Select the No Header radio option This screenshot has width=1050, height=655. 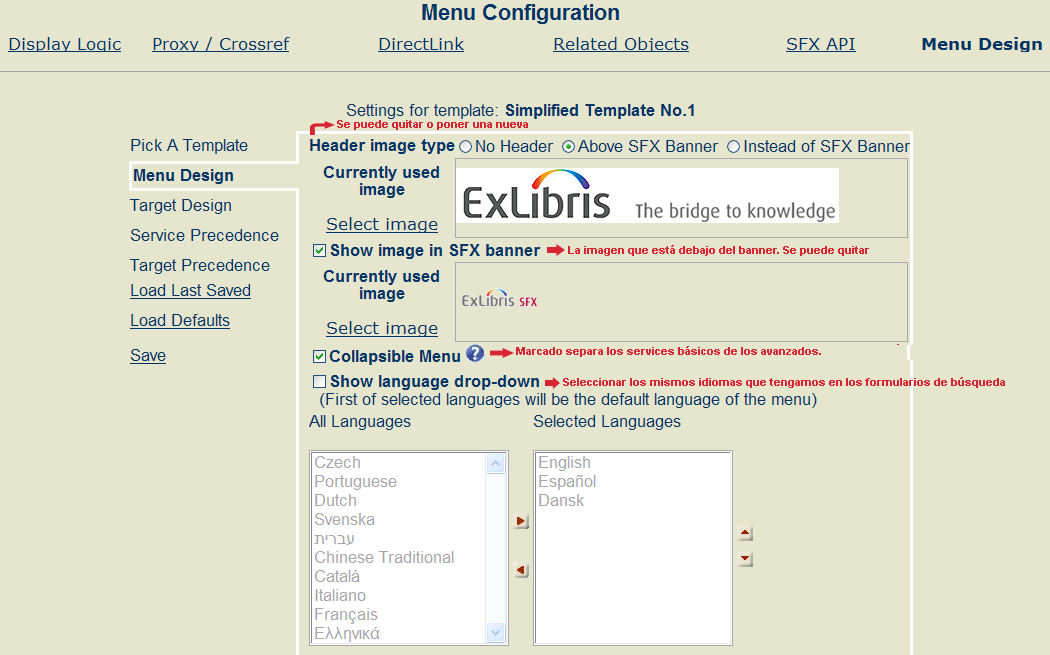click(465, 147)
